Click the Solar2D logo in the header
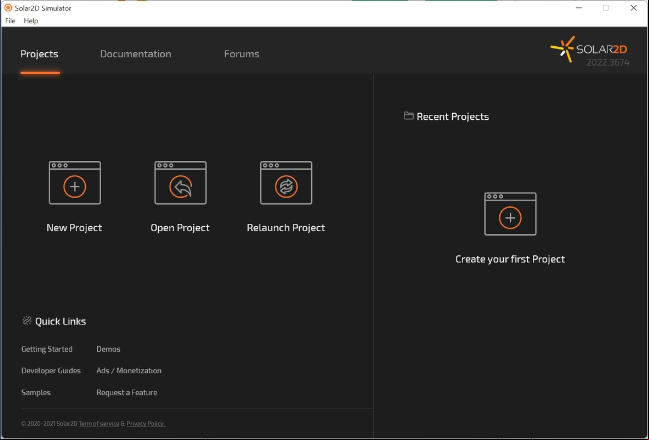This screenshot has width=649, height=440. click(589, 49)
